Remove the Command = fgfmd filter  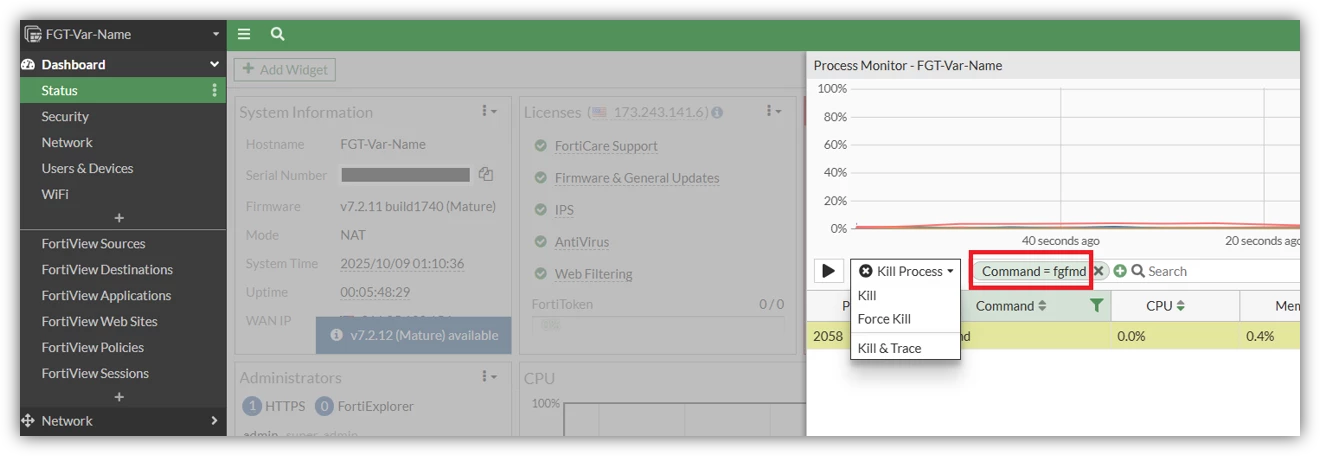[x=1098, y=271]
